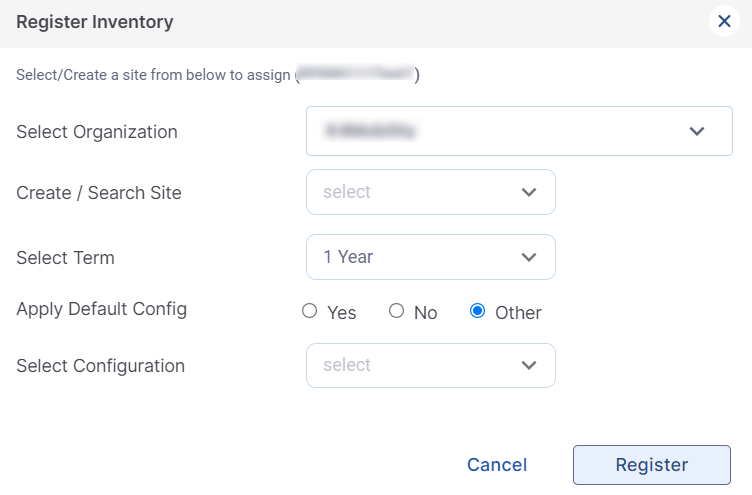752x495 pixels.
Task: Open the blurred organization value field
Action: [370, 131]
